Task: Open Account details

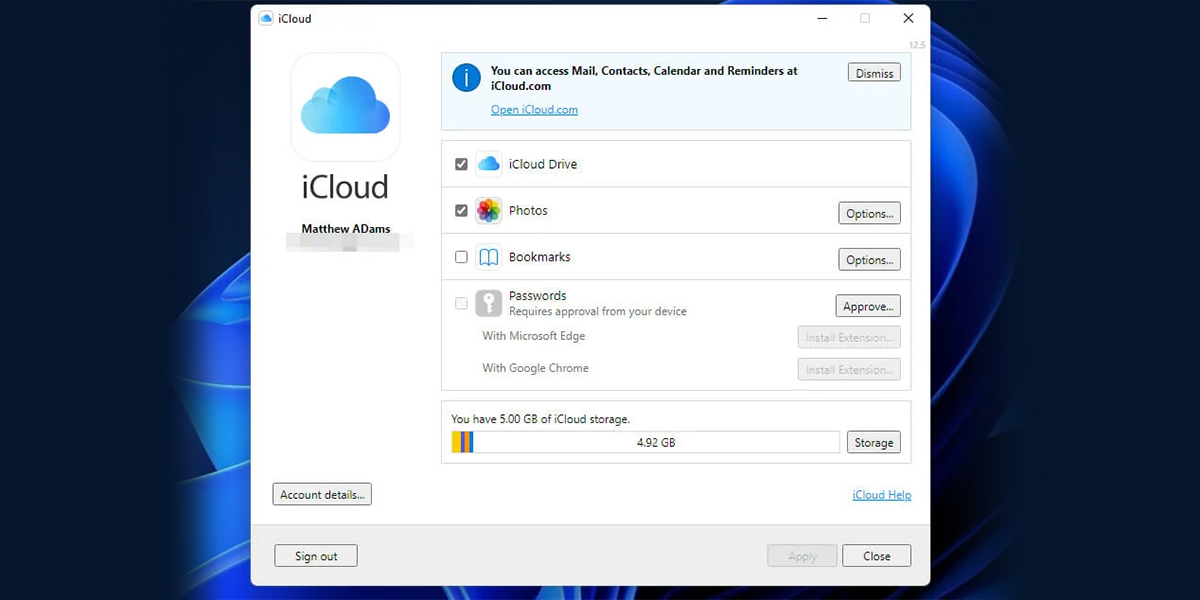Action: click(322, 493)
